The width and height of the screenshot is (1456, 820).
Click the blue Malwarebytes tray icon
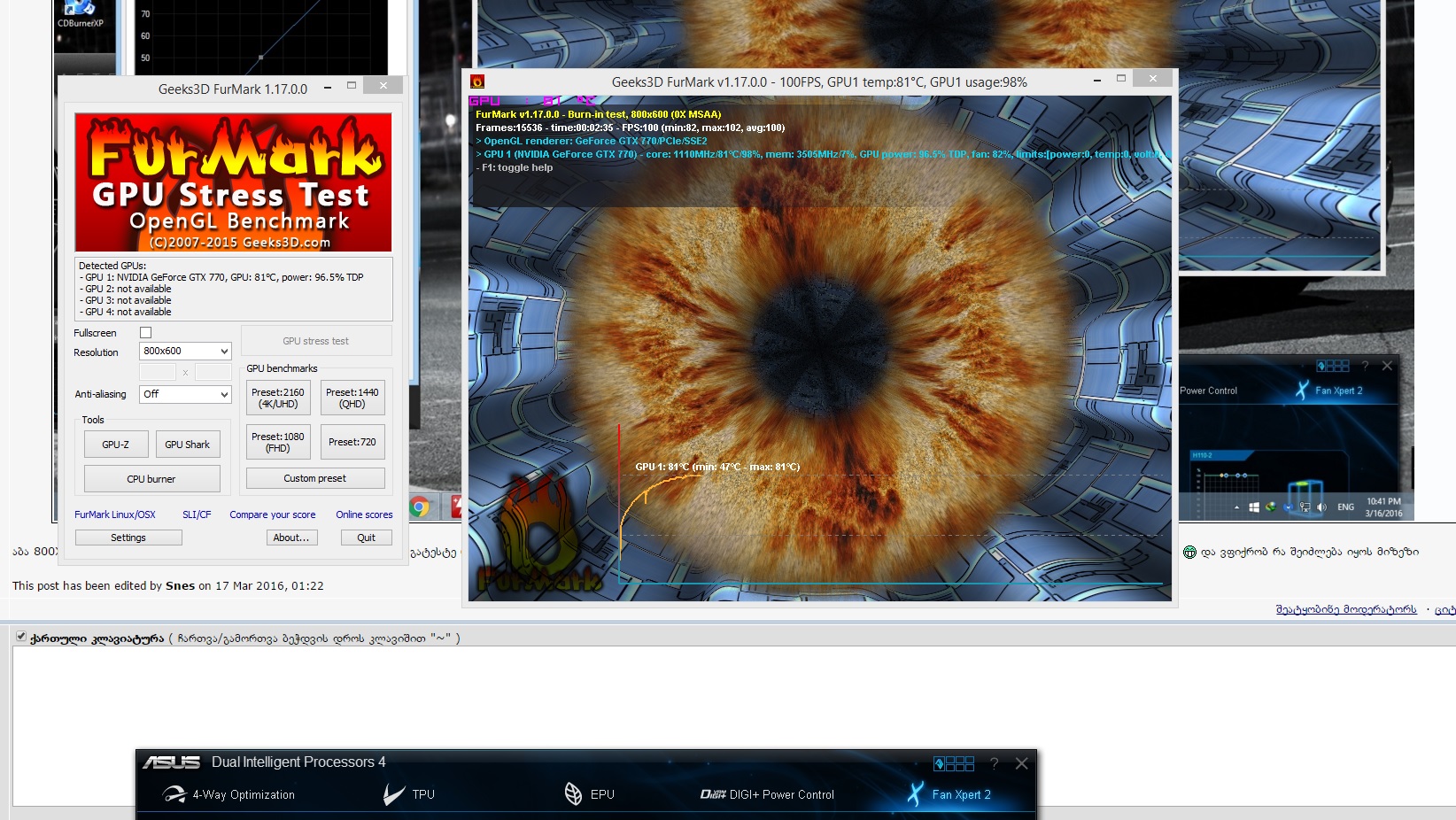(x=1288, y=507)
